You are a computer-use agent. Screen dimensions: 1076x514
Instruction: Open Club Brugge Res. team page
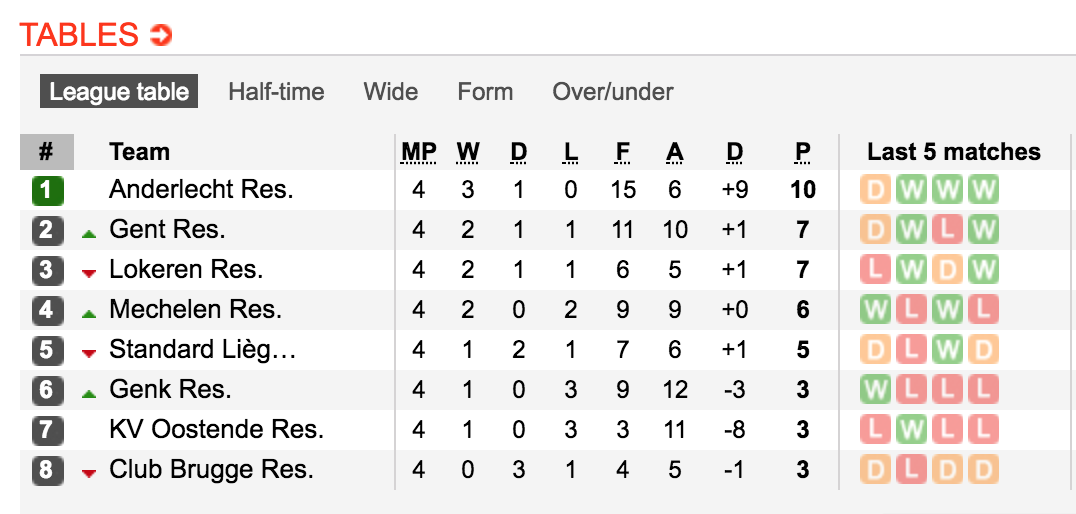pos(211,470)
